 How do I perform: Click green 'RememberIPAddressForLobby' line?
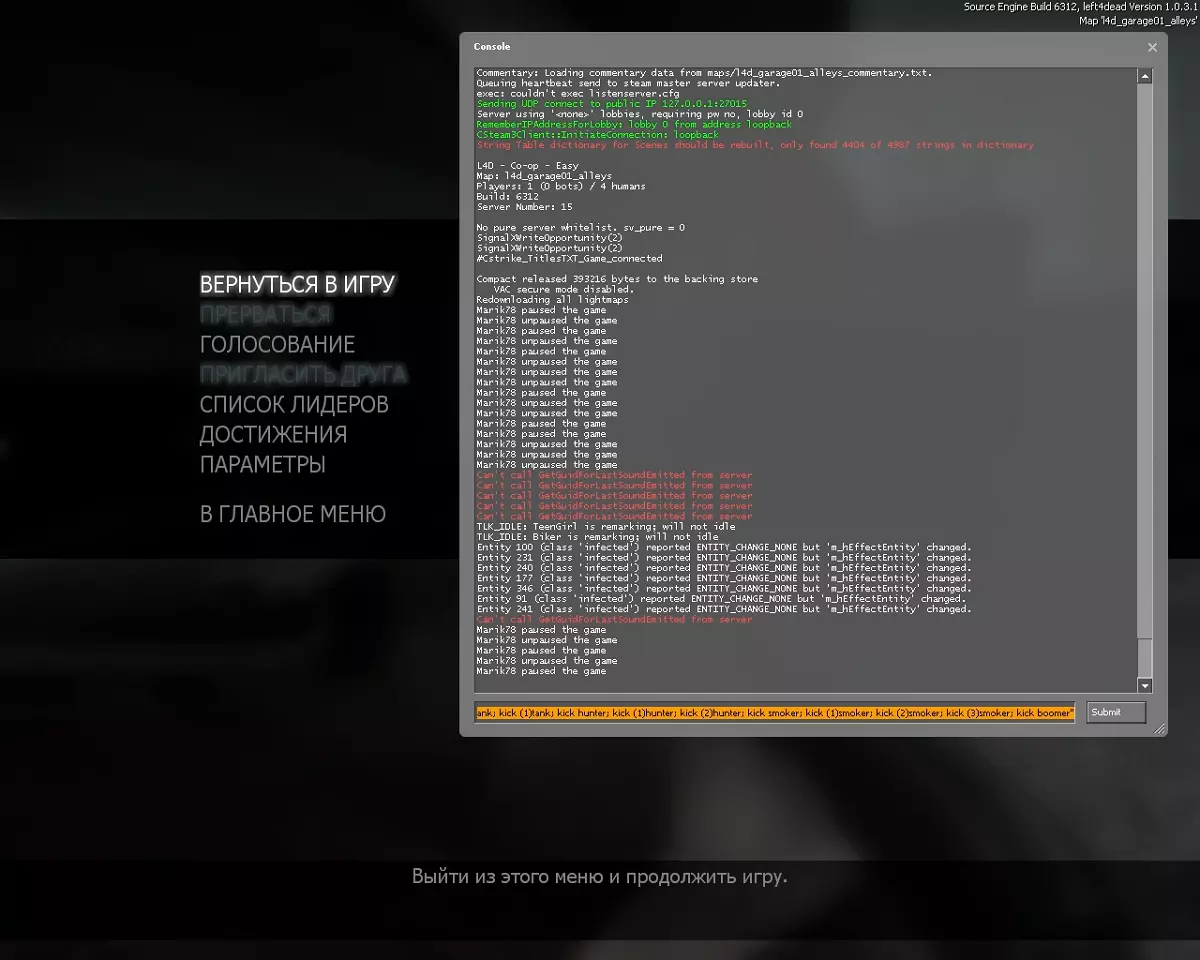(x=634, y=124)
